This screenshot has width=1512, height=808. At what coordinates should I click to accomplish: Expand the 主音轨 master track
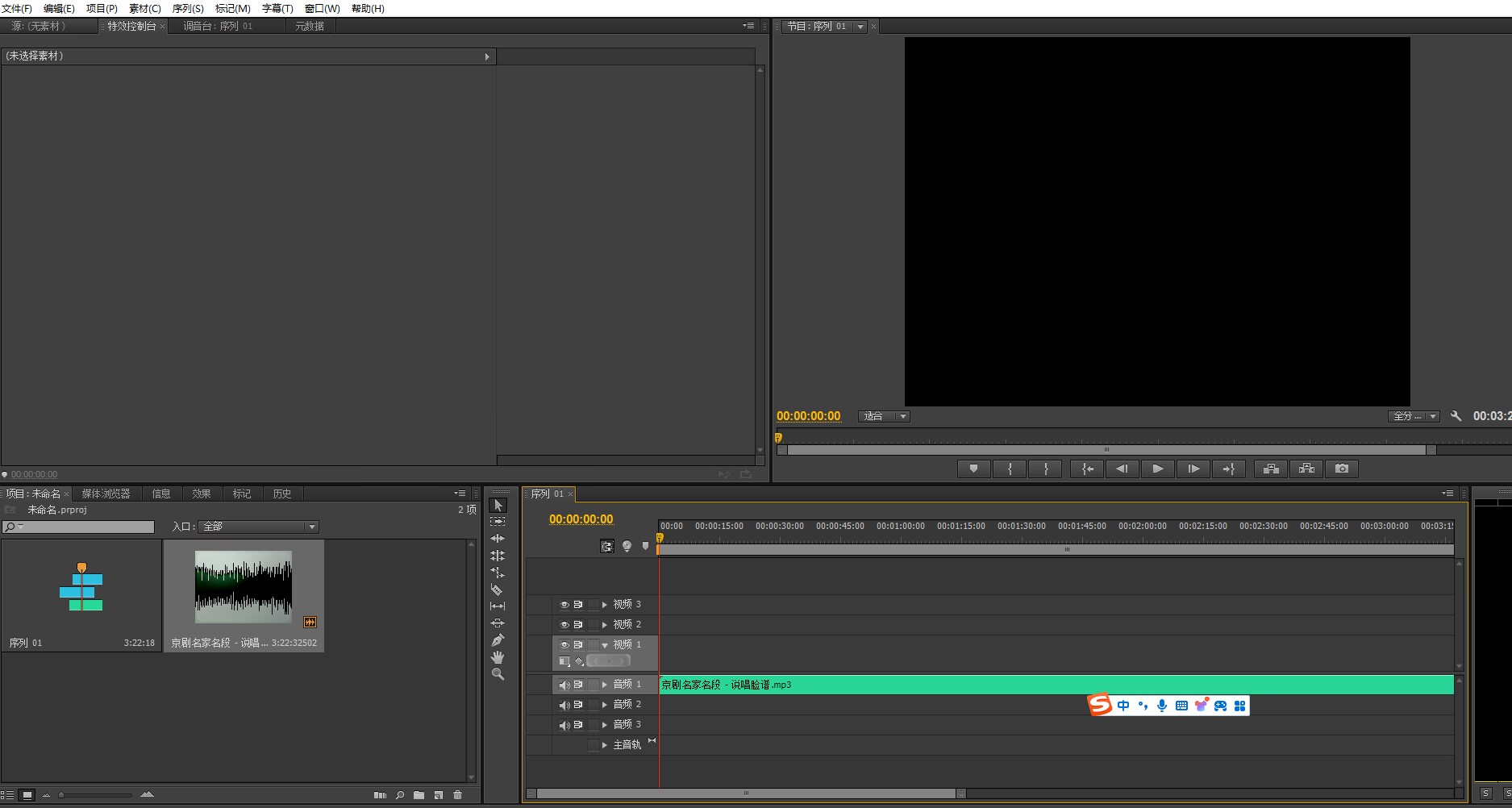[605, 745]
